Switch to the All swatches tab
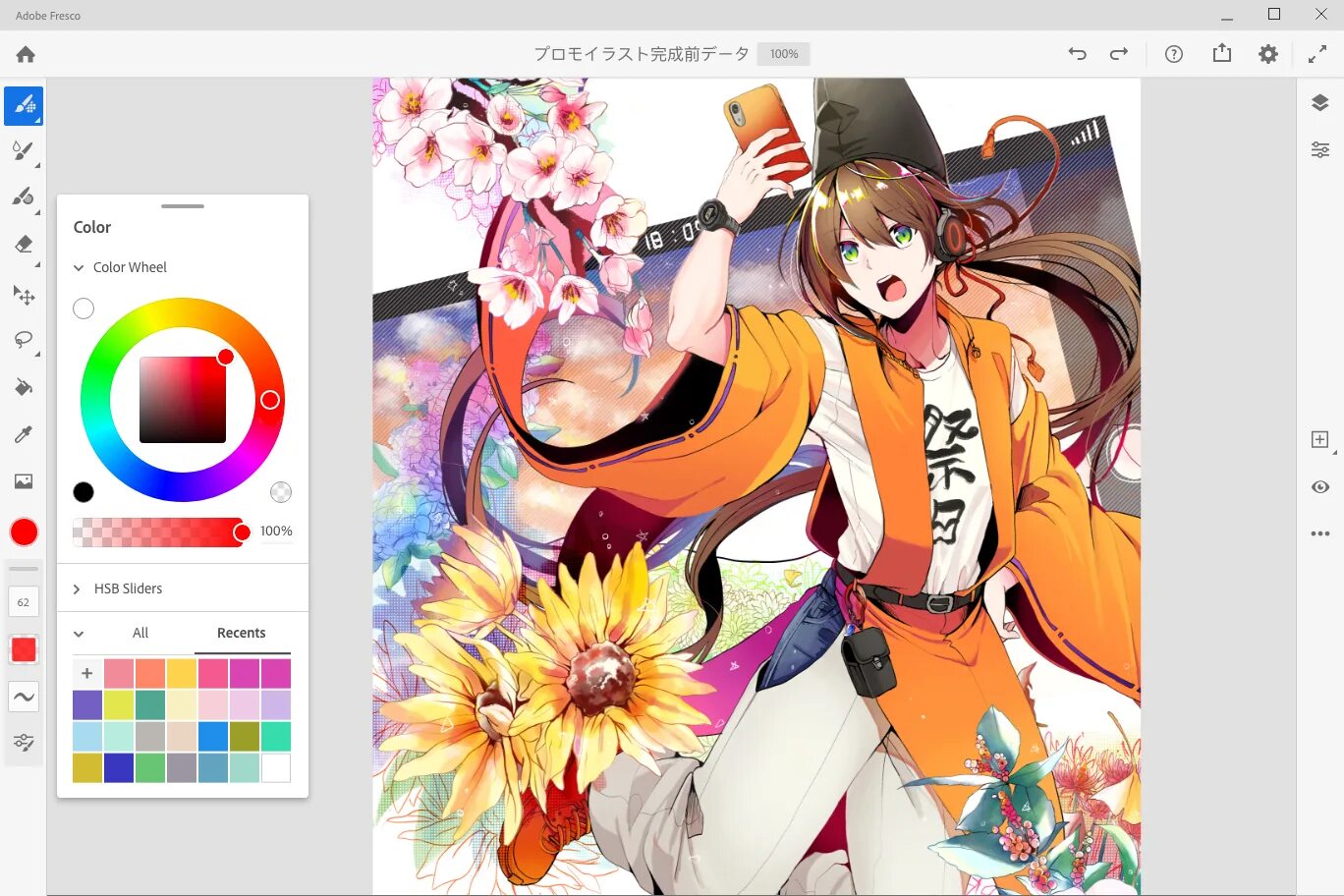 coord(140,634)
